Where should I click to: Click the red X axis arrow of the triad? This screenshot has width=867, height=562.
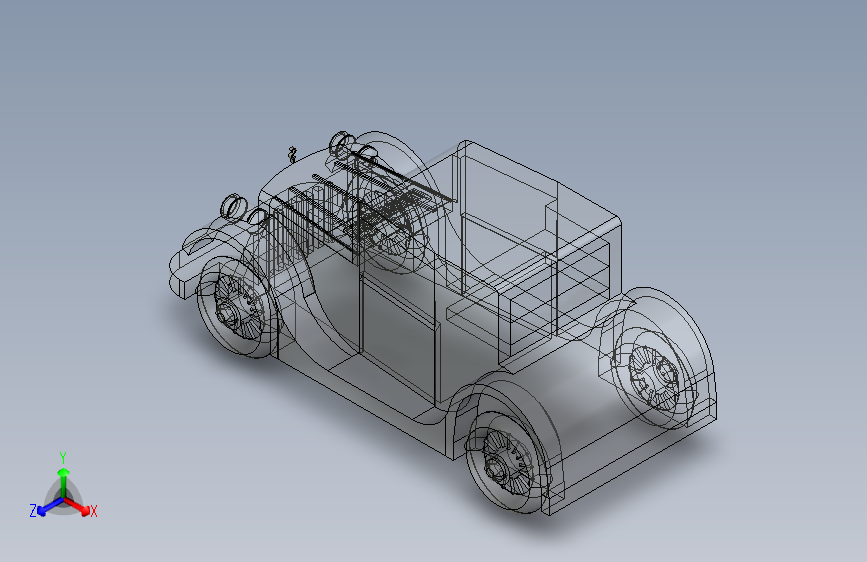coord(77,505)
